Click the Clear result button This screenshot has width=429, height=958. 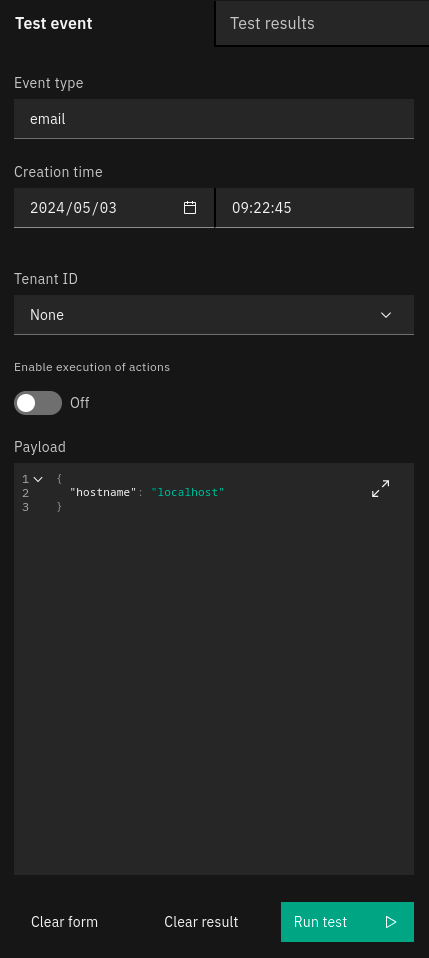click(x=201, y=922)
